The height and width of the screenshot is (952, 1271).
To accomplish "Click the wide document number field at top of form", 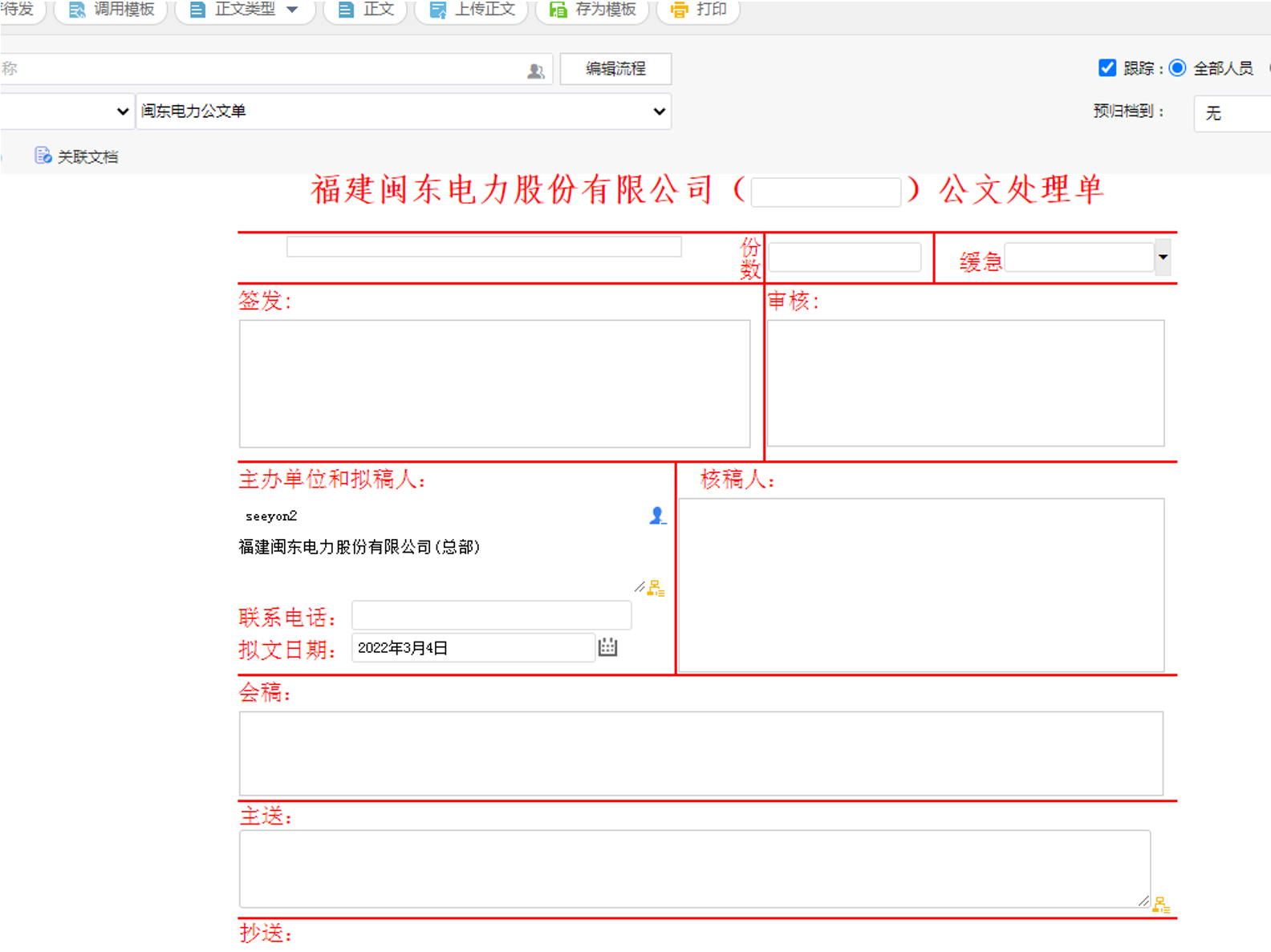I will [484, 247].
